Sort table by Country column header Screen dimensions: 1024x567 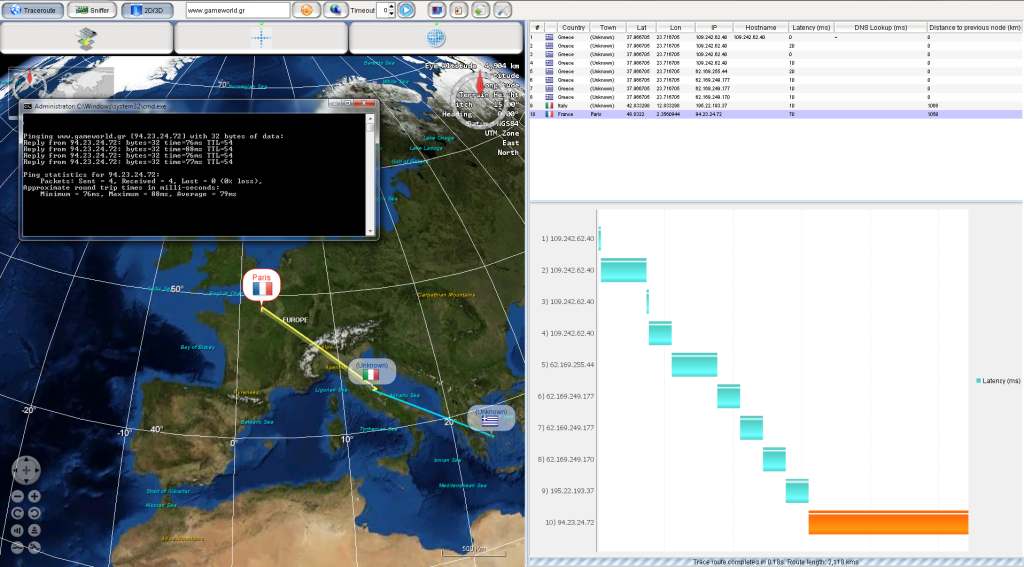(573, 28)
